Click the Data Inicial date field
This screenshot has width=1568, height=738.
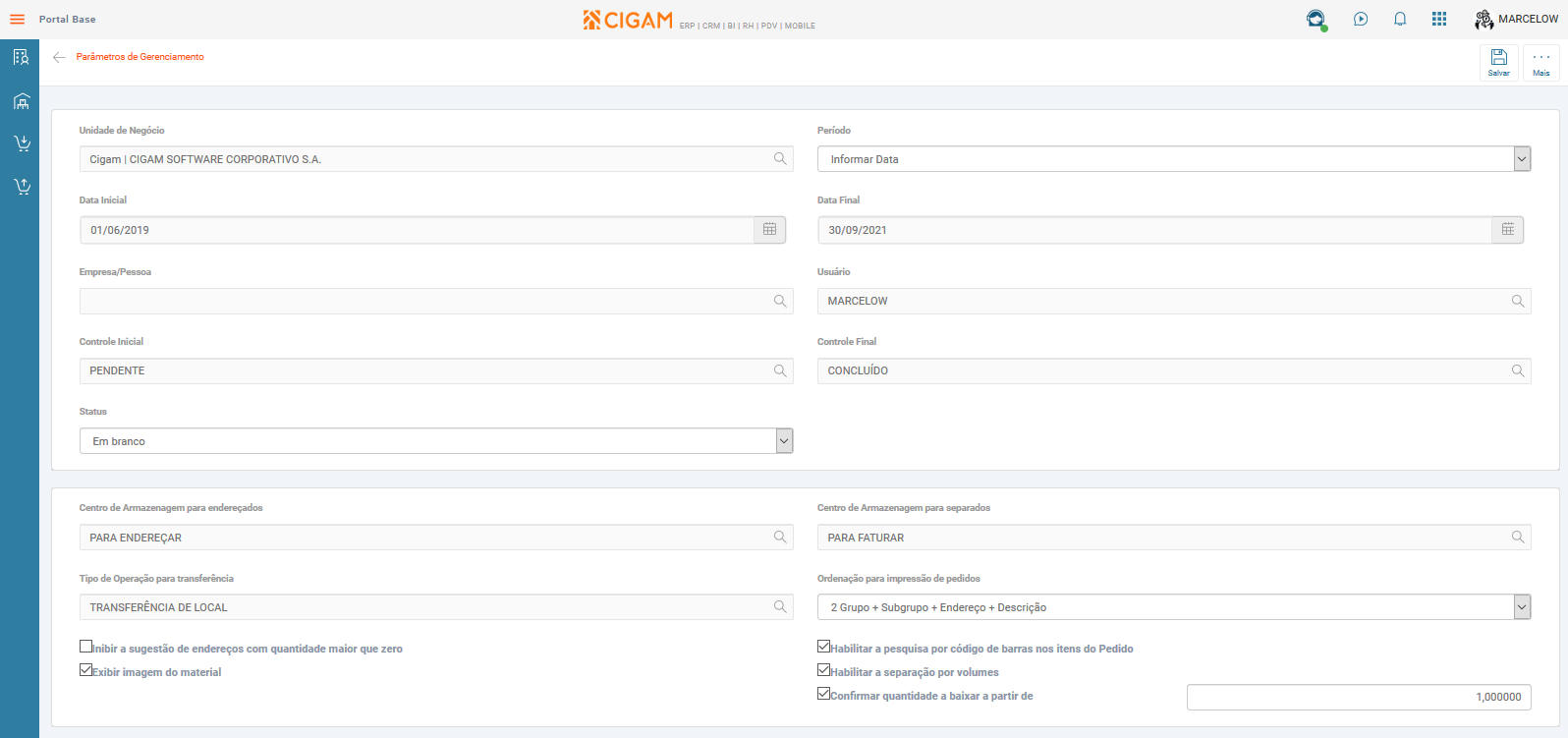pyautogui.click(x=417, y=230)
